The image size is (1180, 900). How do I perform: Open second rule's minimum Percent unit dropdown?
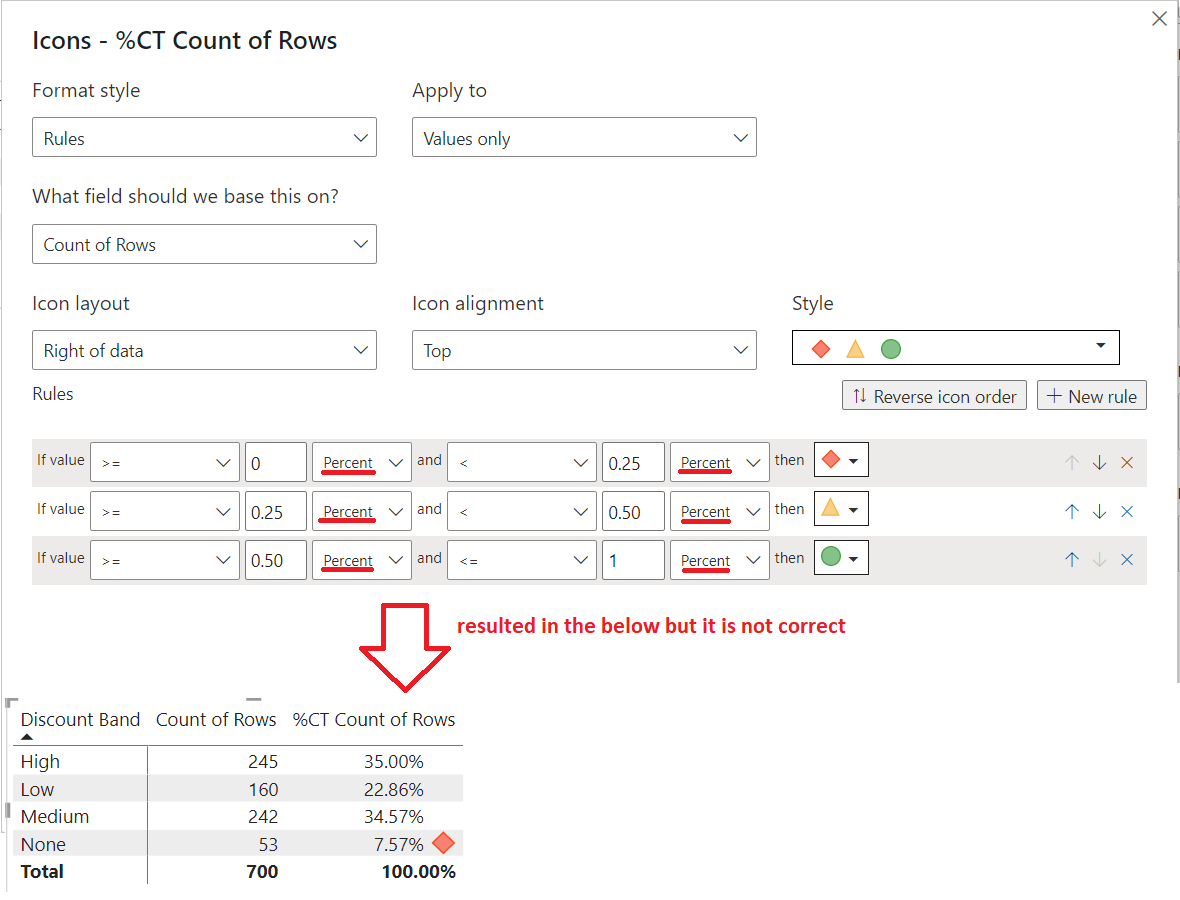pos(362,511)
